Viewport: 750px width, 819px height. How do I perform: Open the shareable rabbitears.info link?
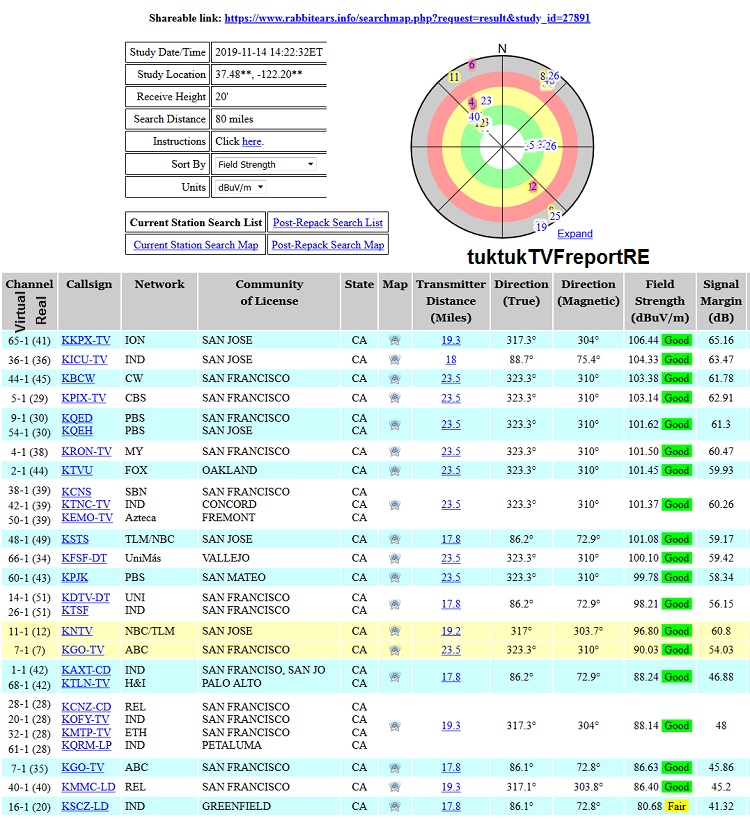(x=407, y=18)
